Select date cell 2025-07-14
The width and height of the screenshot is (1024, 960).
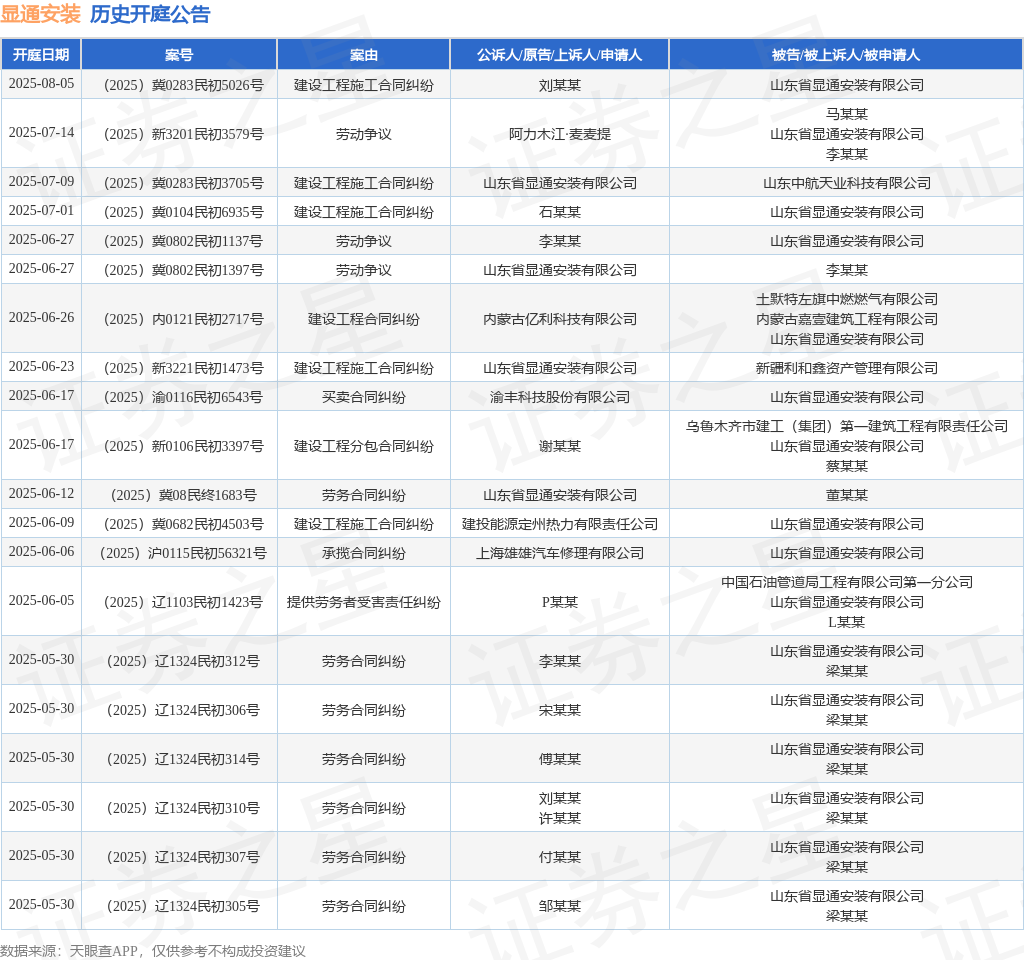41,133
